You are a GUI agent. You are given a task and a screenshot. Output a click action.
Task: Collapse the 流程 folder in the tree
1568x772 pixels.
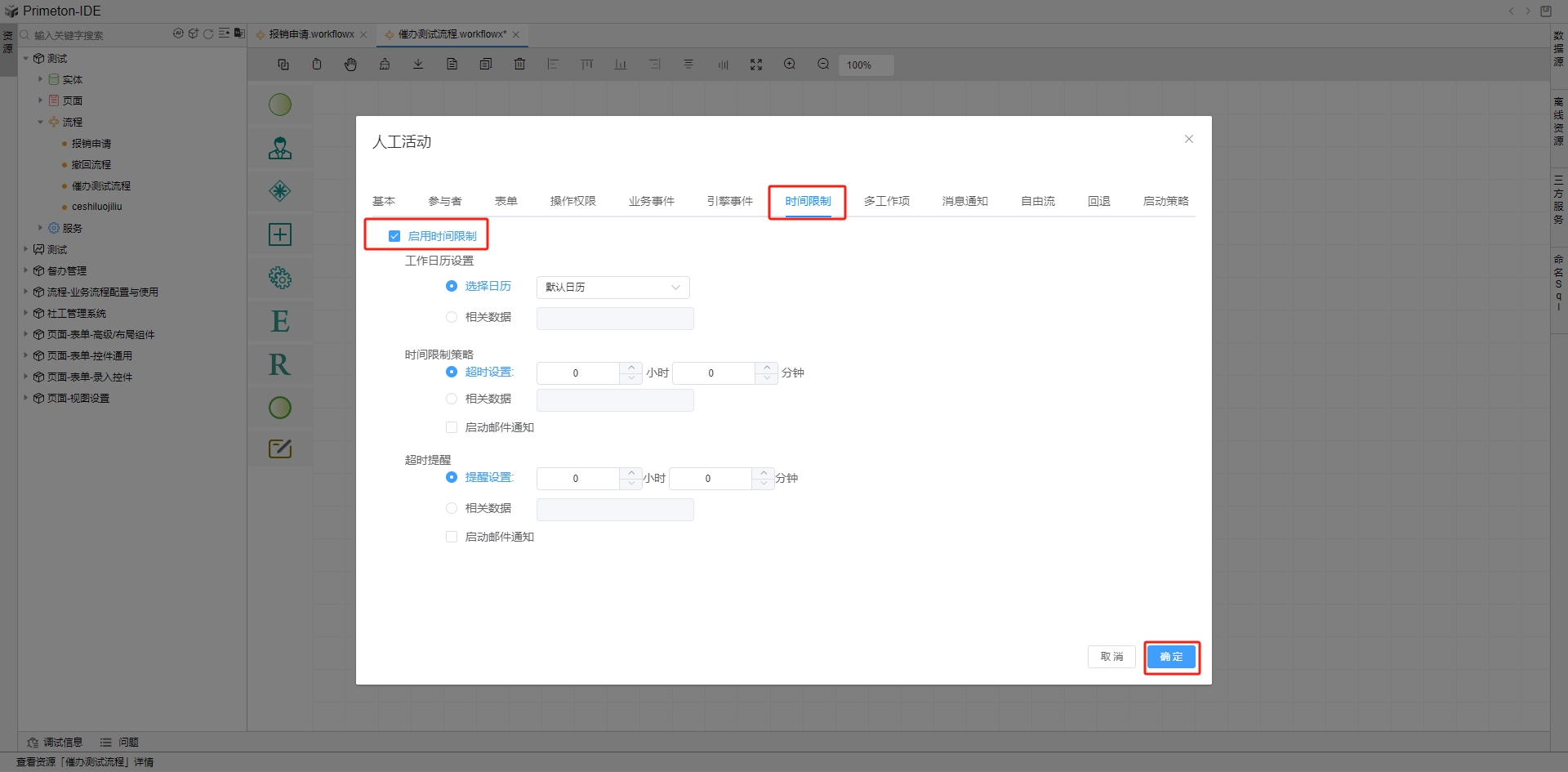[x=40, y=122]
